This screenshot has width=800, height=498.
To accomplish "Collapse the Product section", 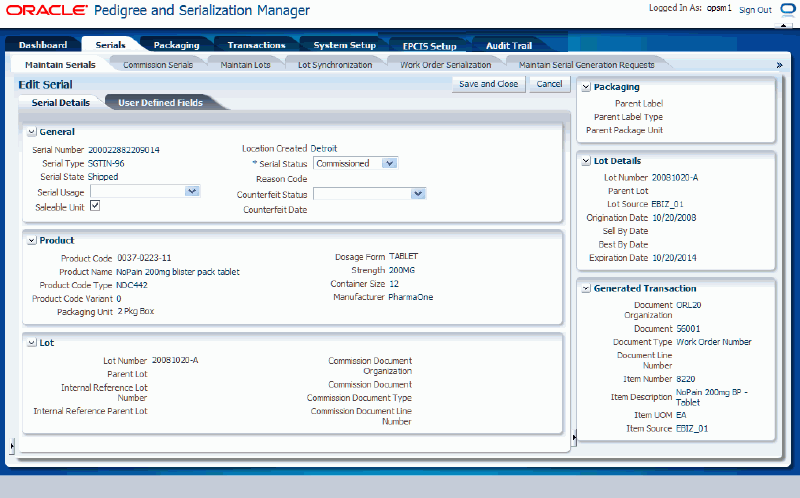I will tap(32, 241).
